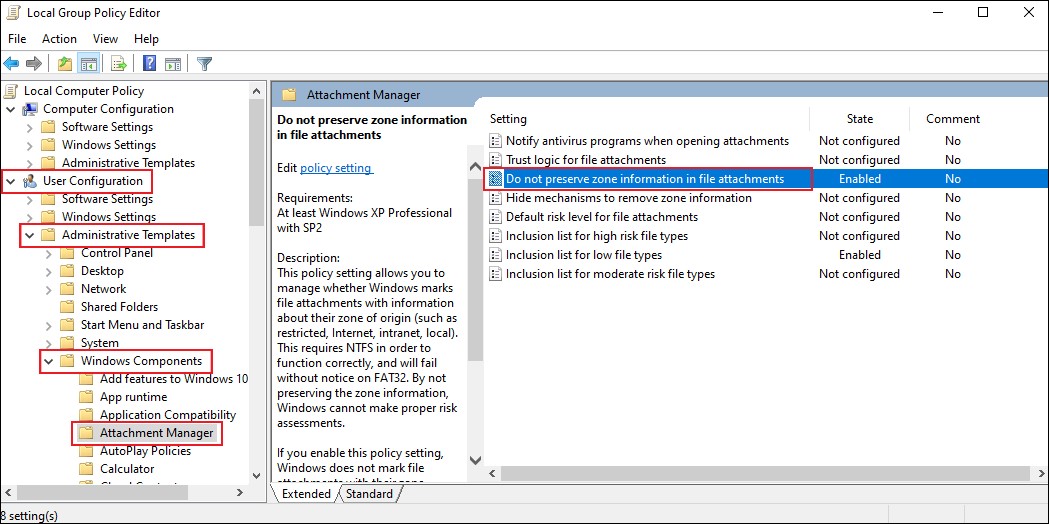
Task: Click policy icon for Hide mechanisms setting
Action: point(496,198)
